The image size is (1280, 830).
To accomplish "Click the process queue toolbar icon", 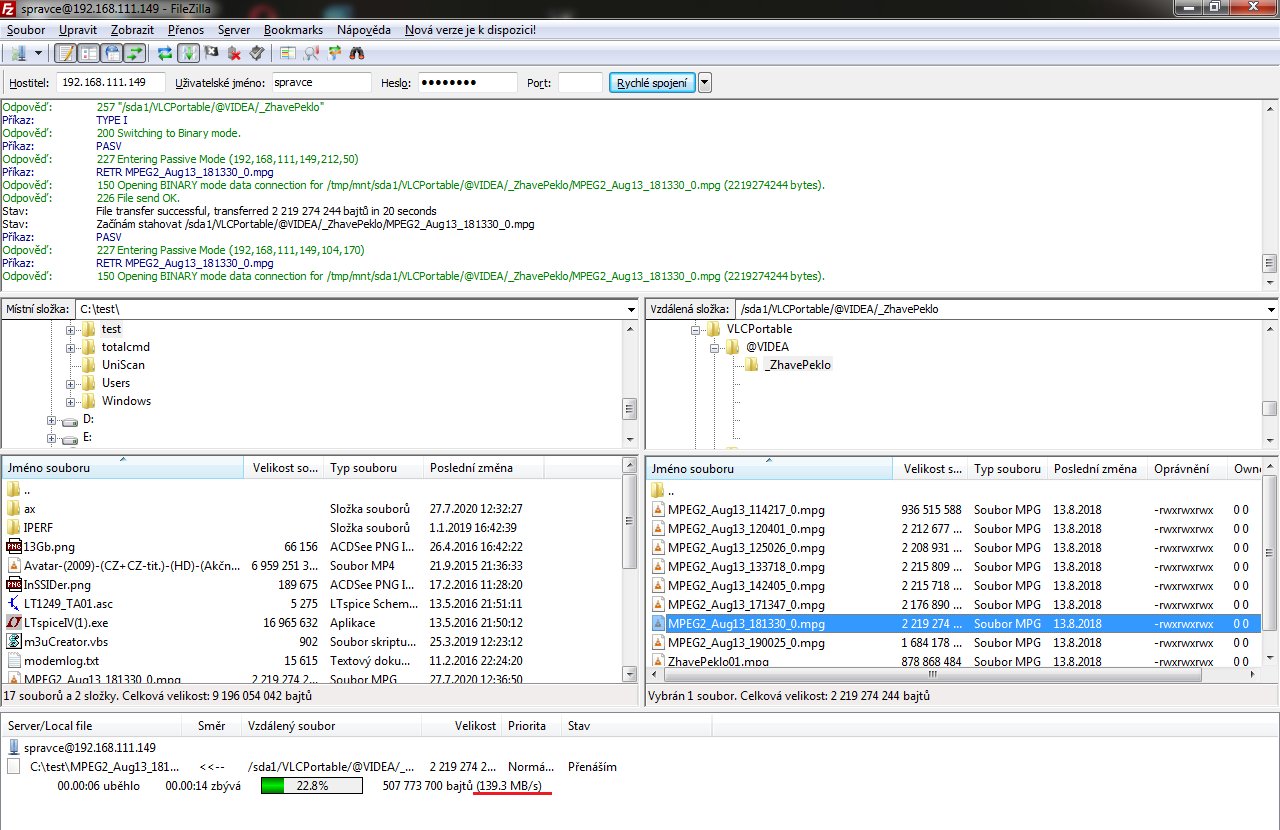I will 189,53.
